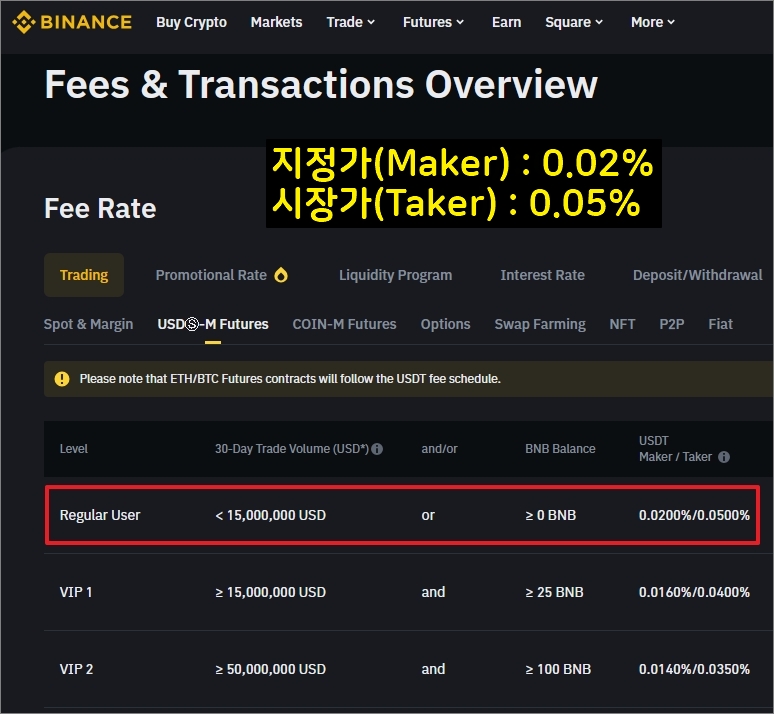Image resolution: width=774 pixels, height=714 pixels.
Task: Open Buy Crypto in the top navigation
Action: [x=192, y=22]
